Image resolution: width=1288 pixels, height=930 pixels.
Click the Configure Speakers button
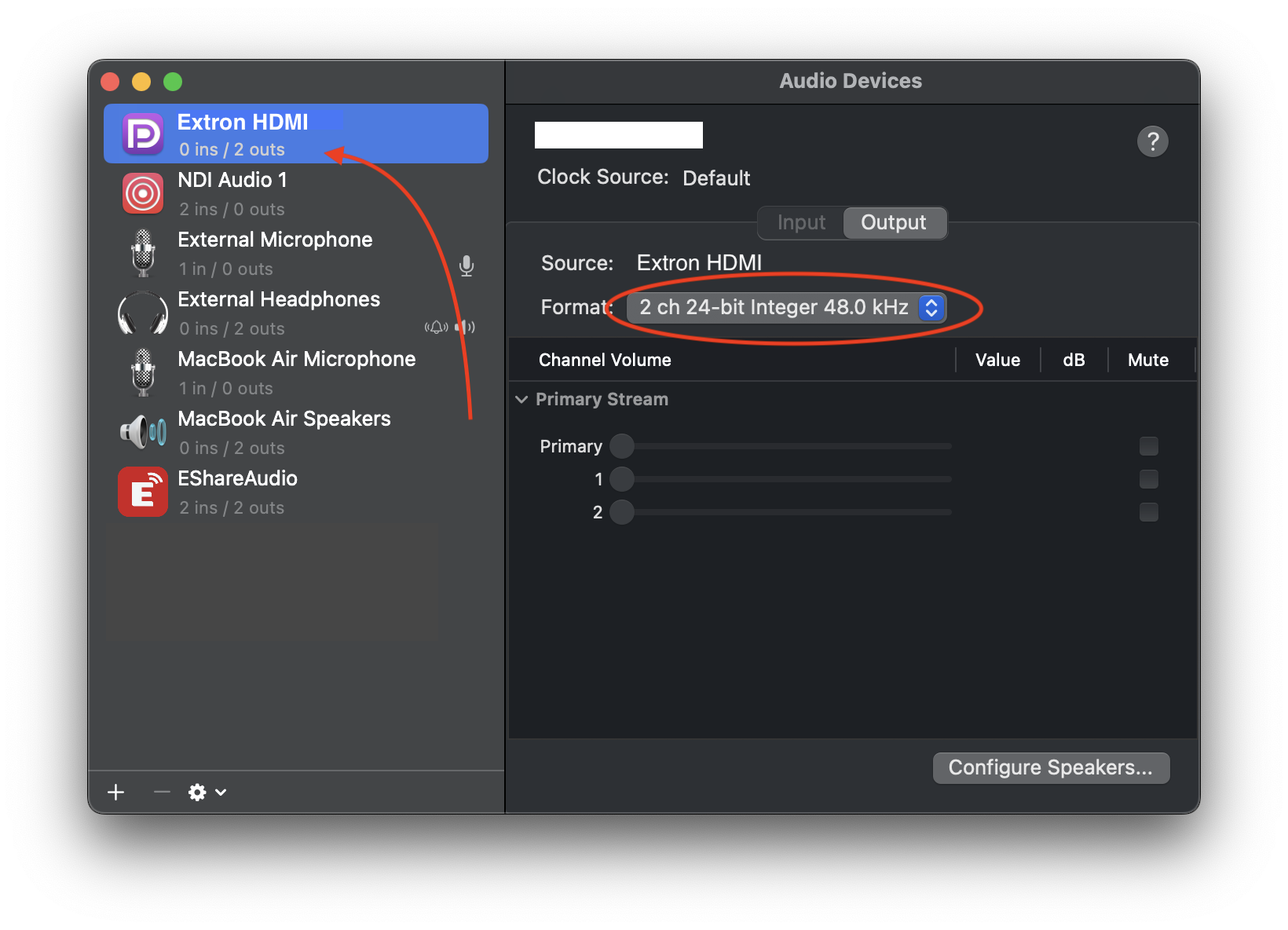coord(1050,767)
